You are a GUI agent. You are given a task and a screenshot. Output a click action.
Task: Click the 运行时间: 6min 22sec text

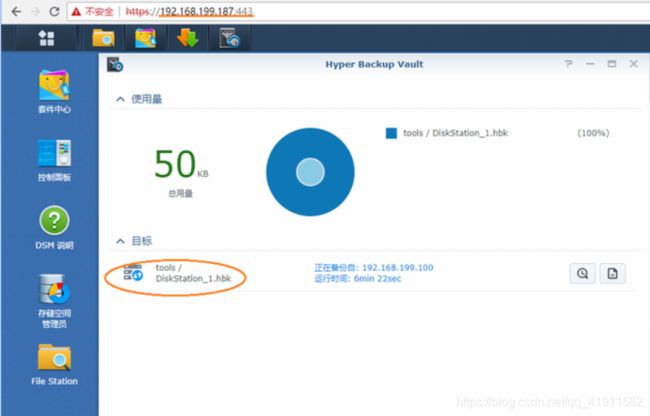[358, 279]
